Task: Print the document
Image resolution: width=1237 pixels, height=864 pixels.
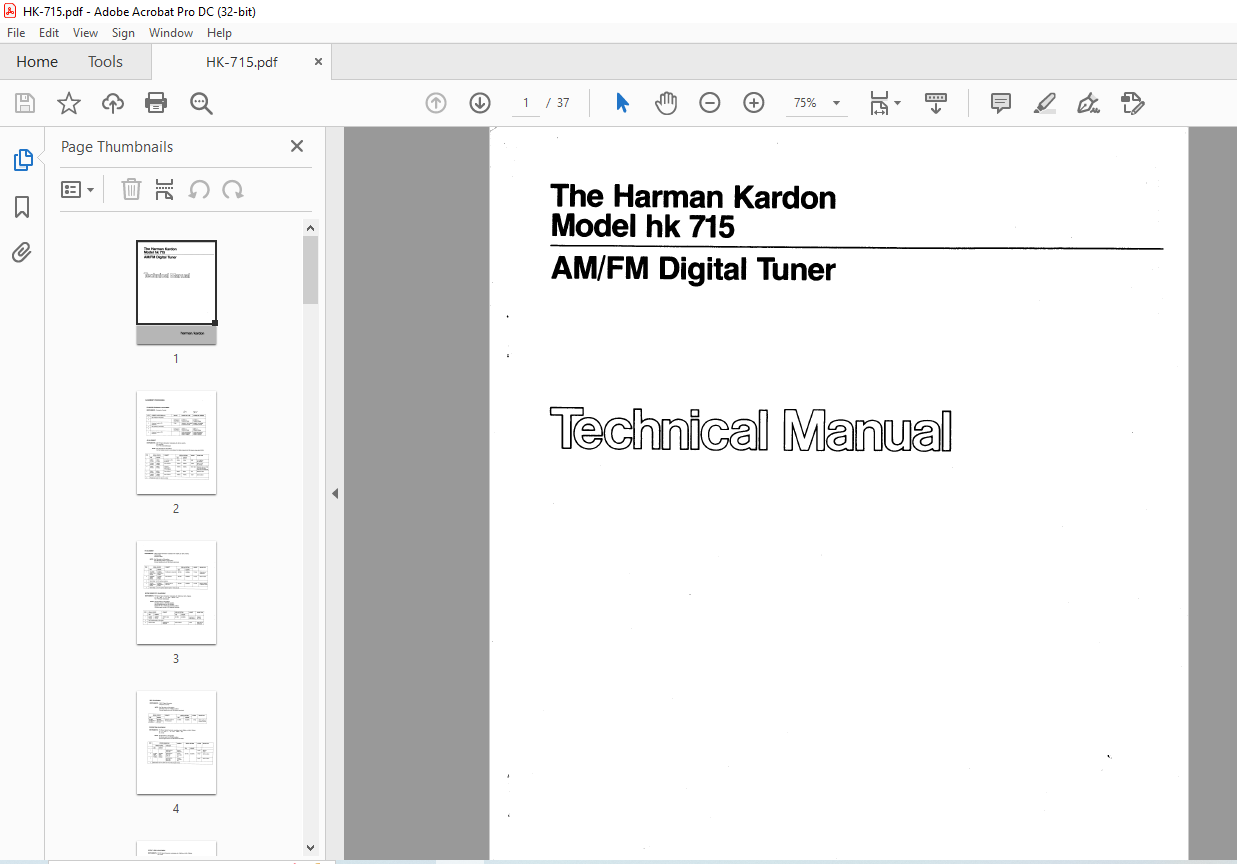Action: [156, 103]
